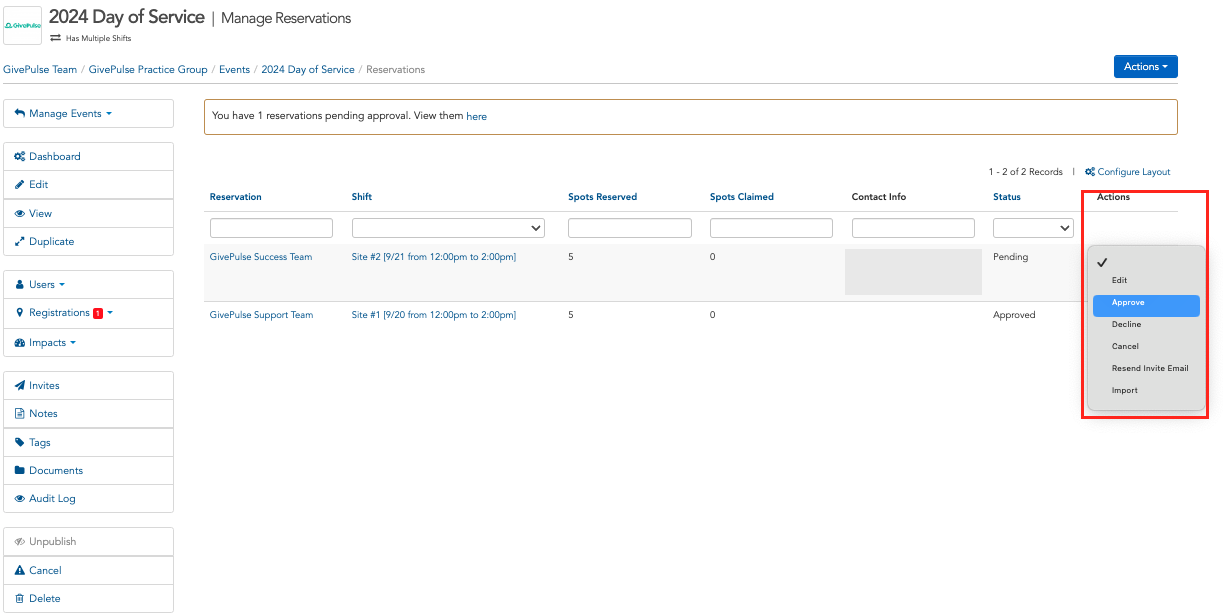Screen dimensions: 1223x615
Task: Choose Edit in the actions popup menu
Action: (1146, 280)
